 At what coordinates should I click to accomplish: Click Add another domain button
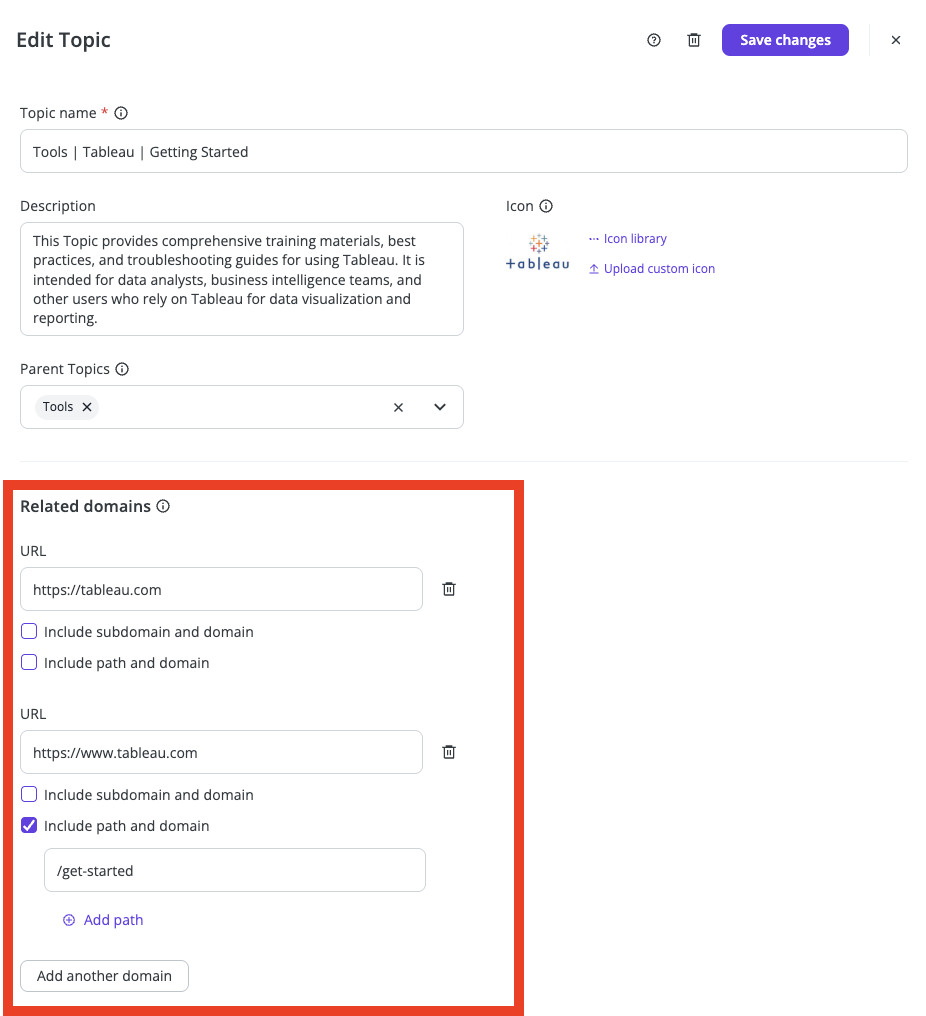pyautogui.click(x=104, y=976)
